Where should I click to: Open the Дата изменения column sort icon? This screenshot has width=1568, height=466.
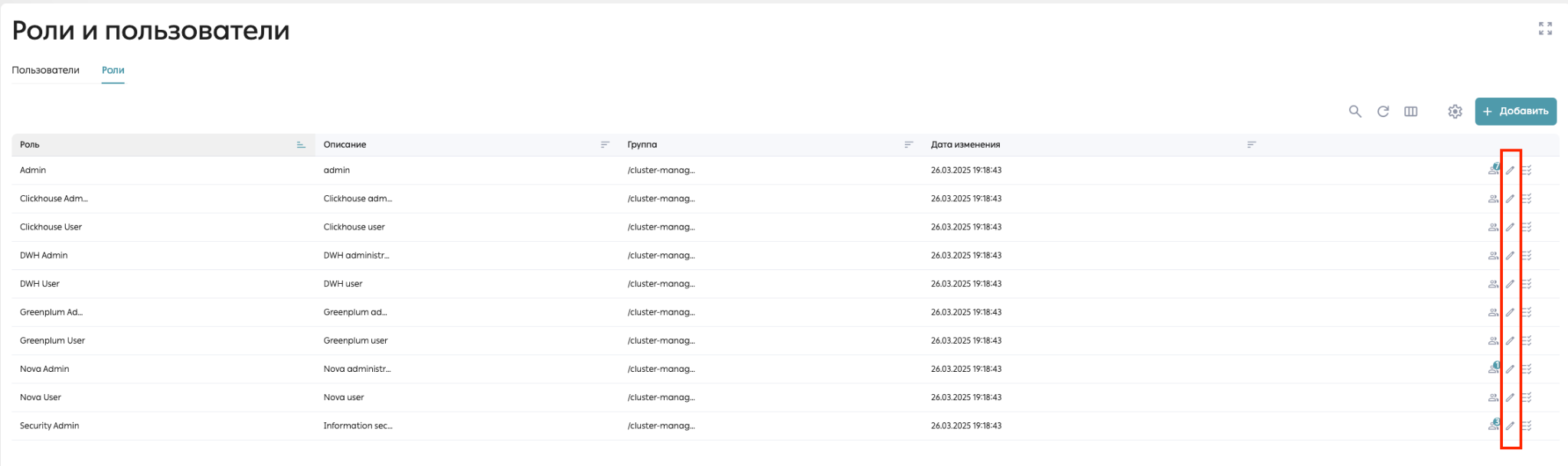tap(1251, 145)
